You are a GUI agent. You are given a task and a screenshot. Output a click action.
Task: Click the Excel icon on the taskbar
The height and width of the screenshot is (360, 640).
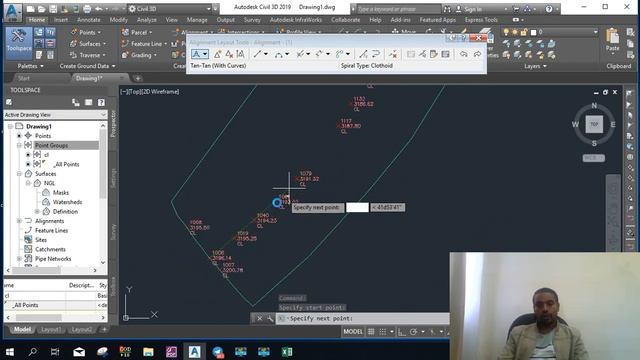[287, 351]
